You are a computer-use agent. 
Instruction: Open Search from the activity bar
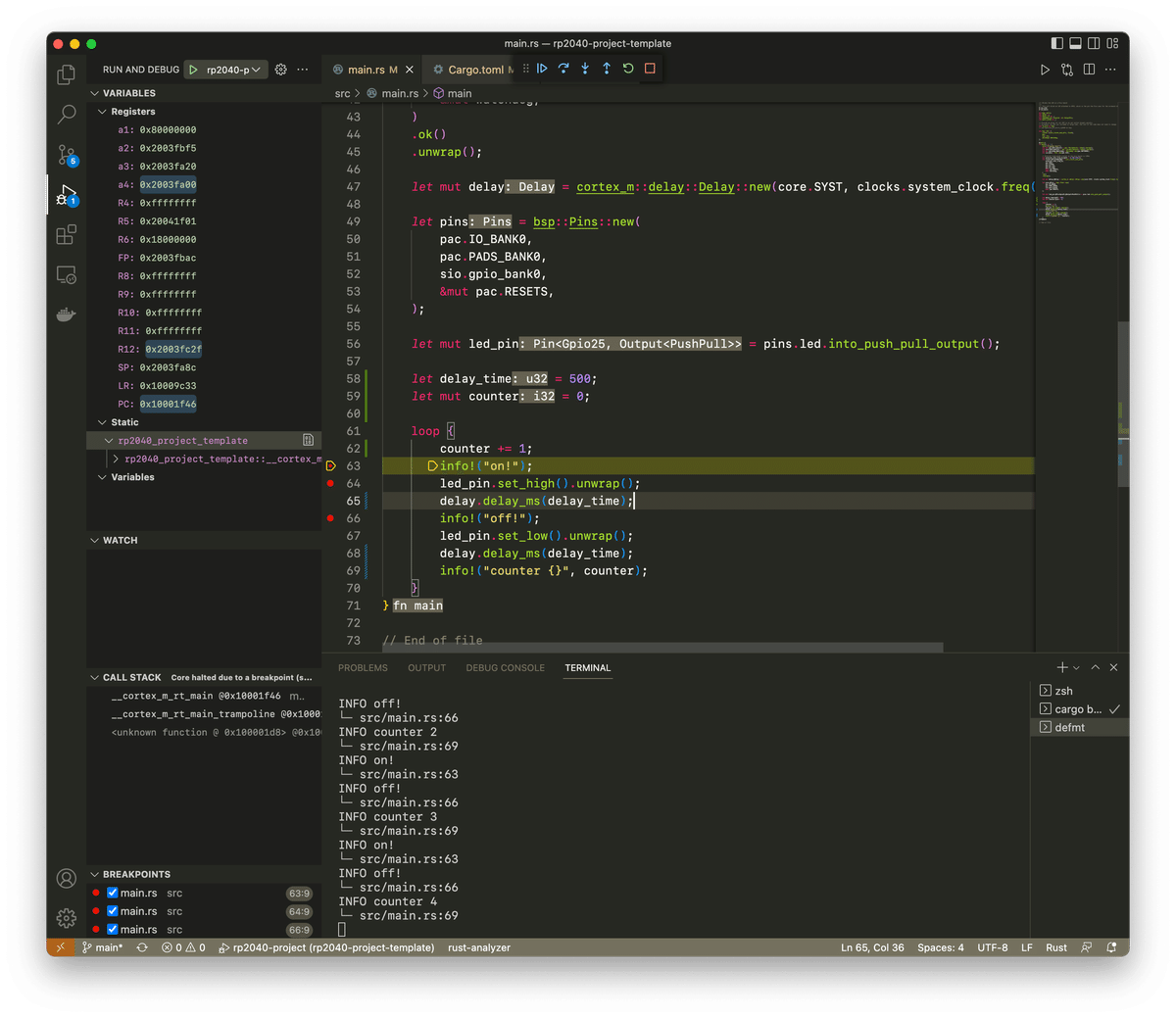(x=66, y=115)
